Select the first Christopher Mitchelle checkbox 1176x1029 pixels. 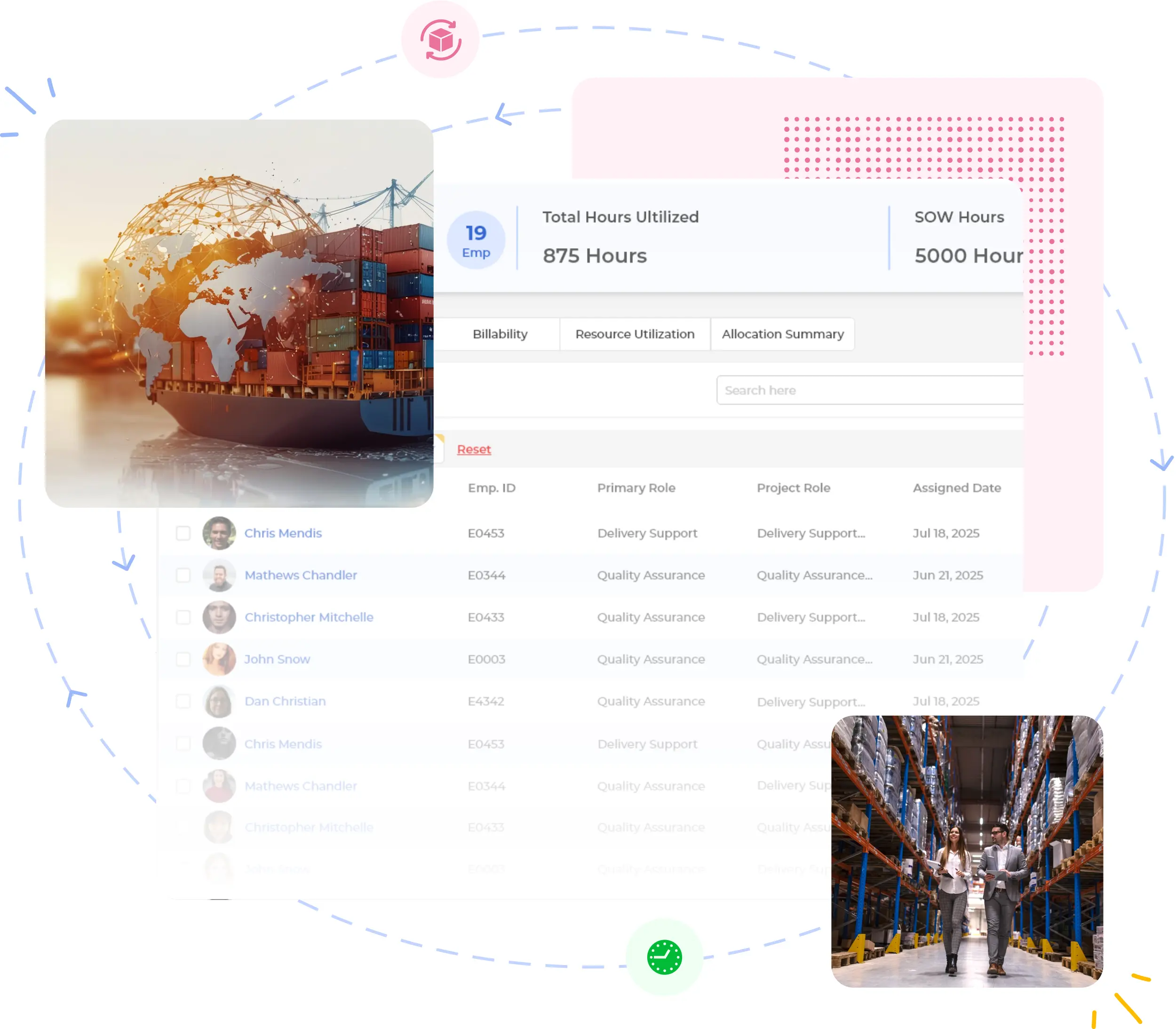click(x=183, y=617)
